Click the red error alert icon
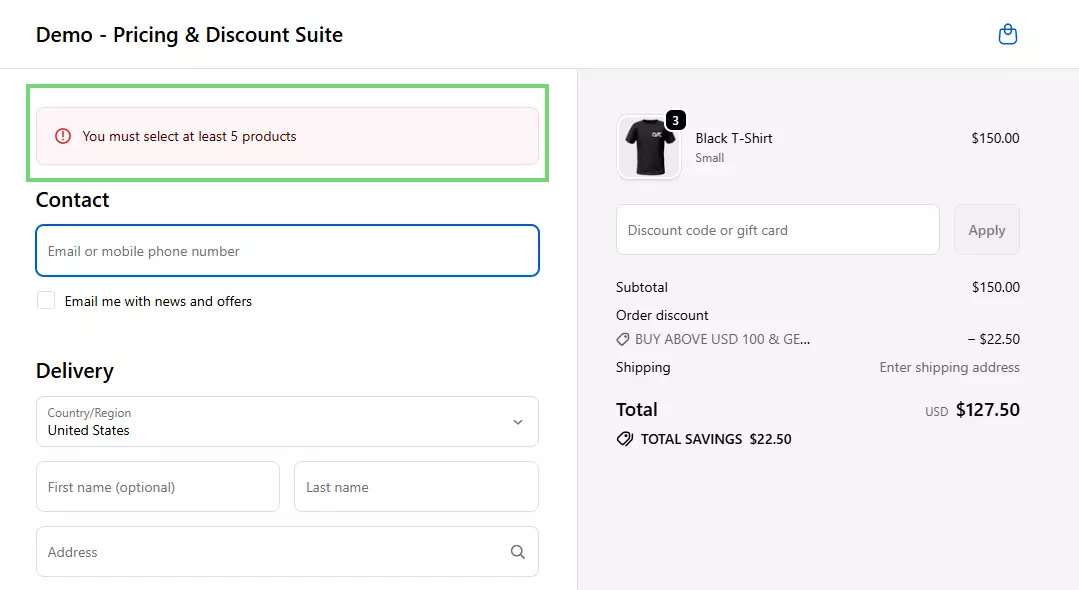The height and width of the screenshot is (590, 1079). tap(63, 136)
